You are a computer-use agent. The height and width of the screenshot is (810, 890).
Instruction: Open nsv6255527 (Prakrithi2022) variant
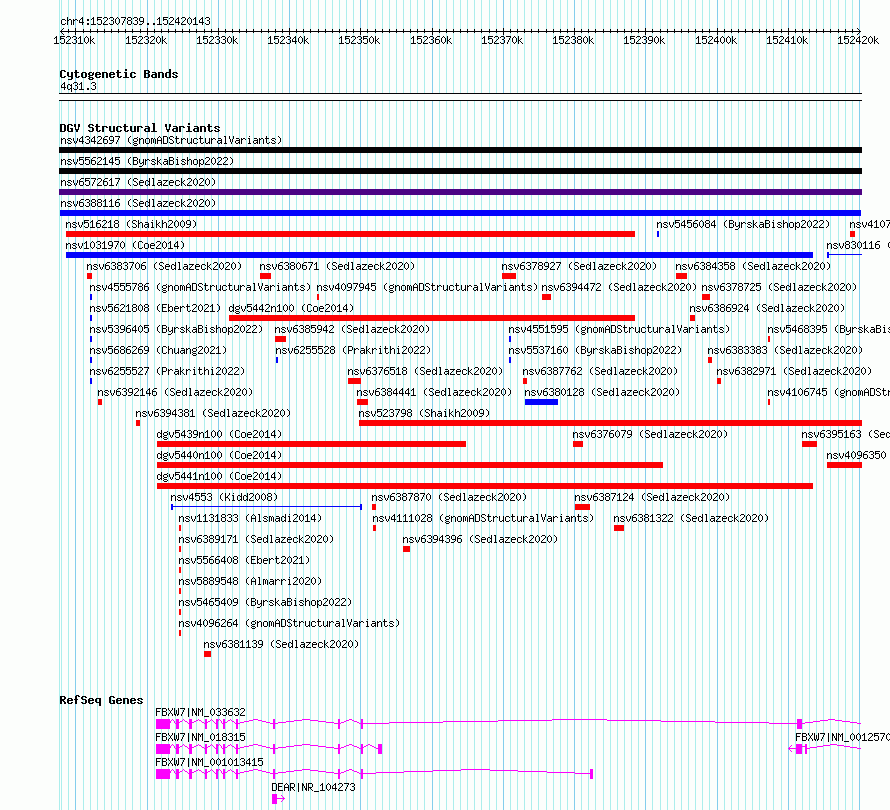tap(167, 371)
